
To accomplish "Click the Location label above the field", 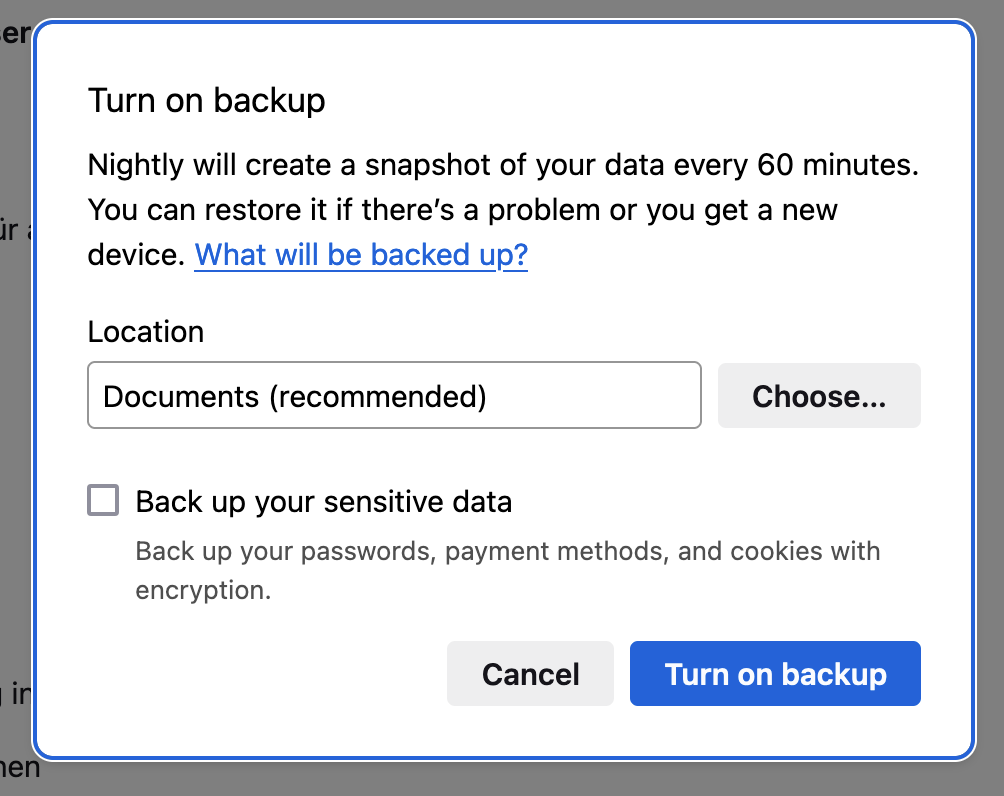I will (146, 332).
